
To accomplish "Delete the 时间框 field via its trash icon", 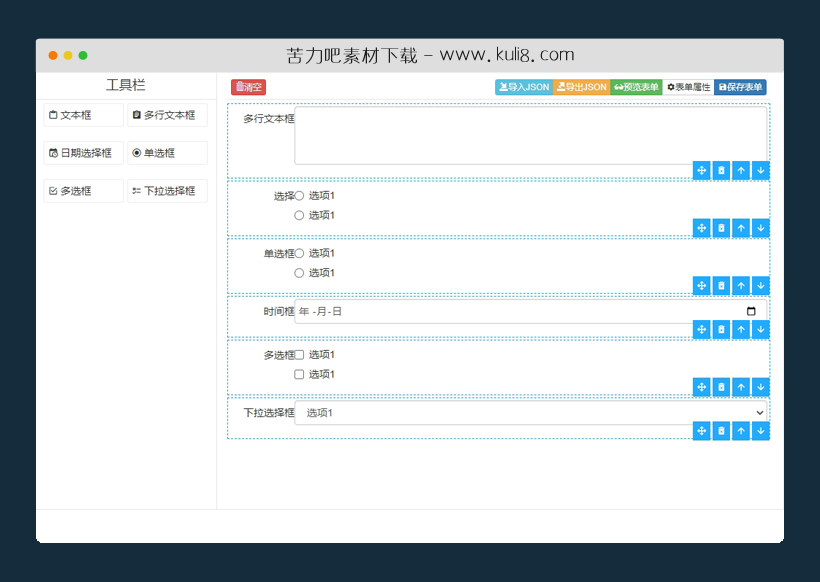I will [721, 329].
